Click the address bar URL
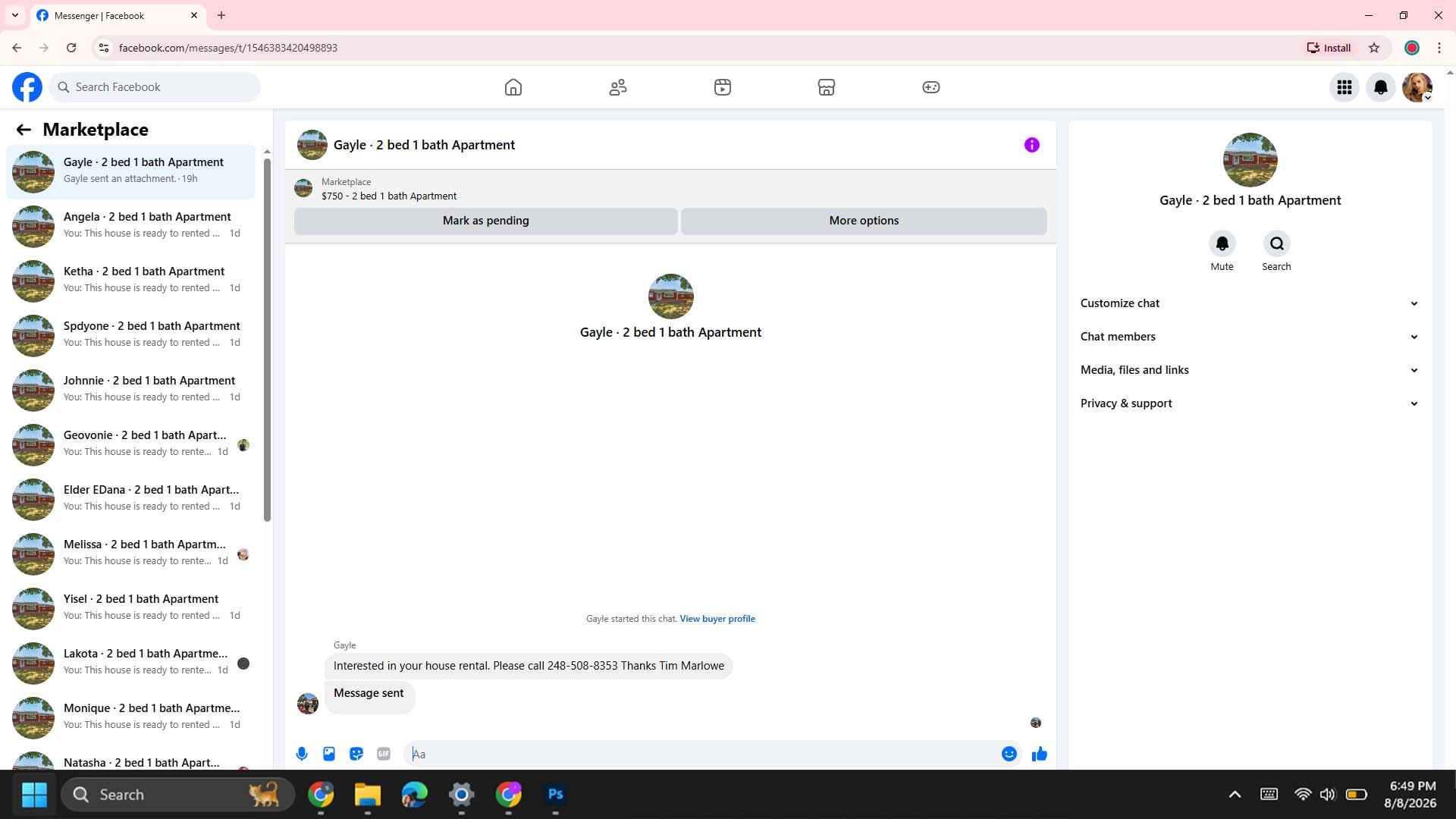This screenshot has width=1456, height=819. point(228,48)
